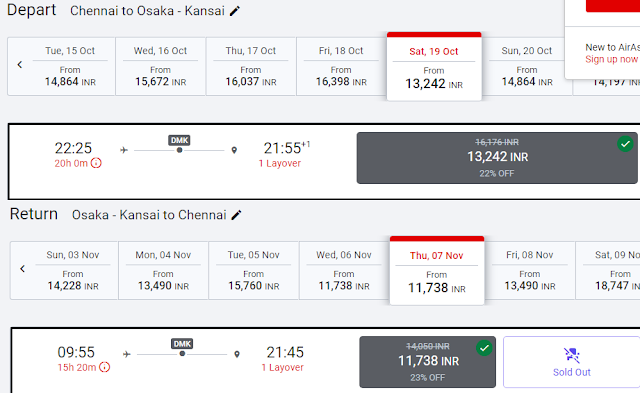Click the DMK layover badge on return flight
This screenshot has width=640, height=393.
point(182,344)
